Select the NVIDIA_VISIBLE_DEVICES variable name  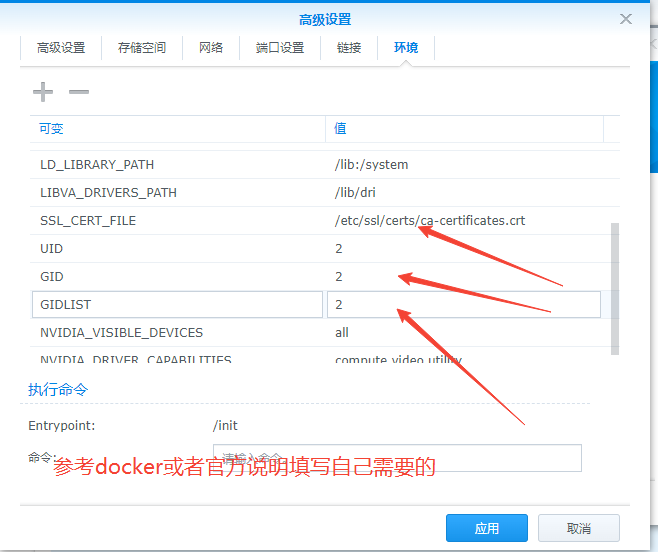coord(121,333)
